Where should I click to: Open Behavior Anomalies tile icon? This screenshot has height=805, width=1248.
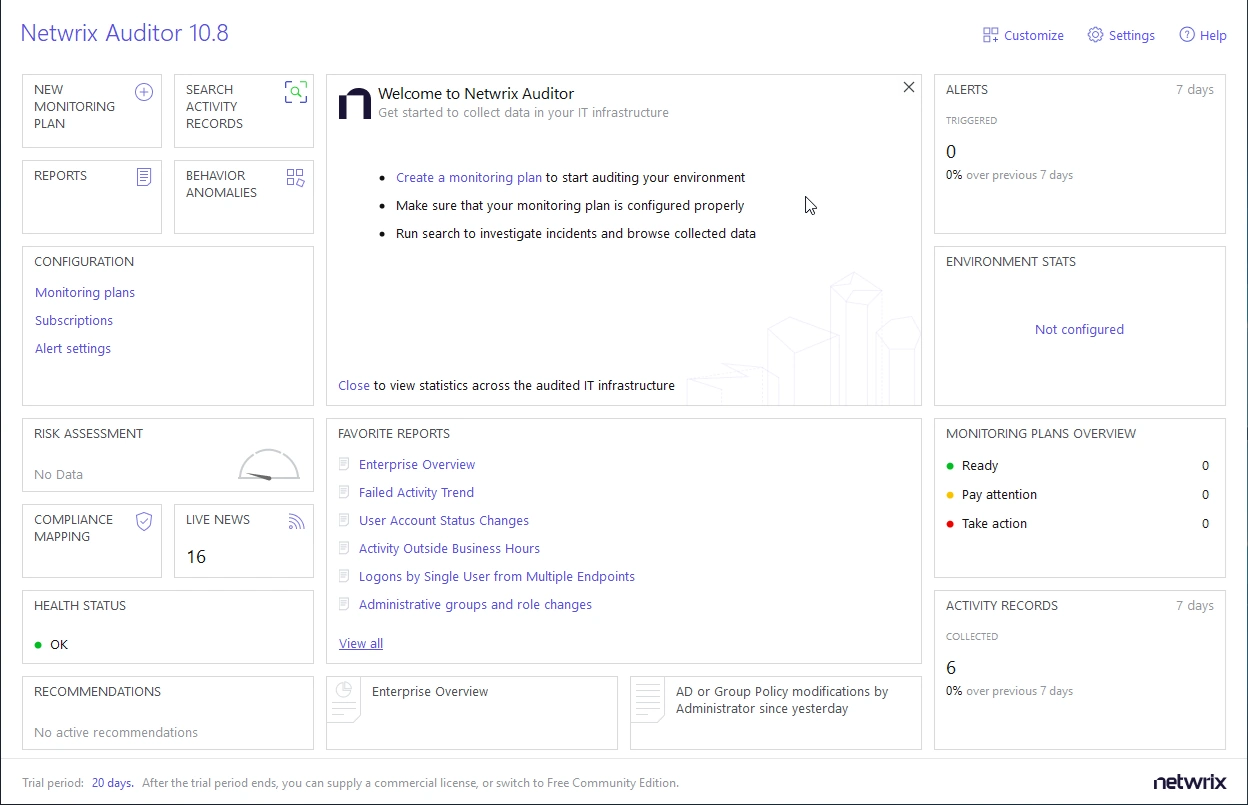(x=295, y=178)
